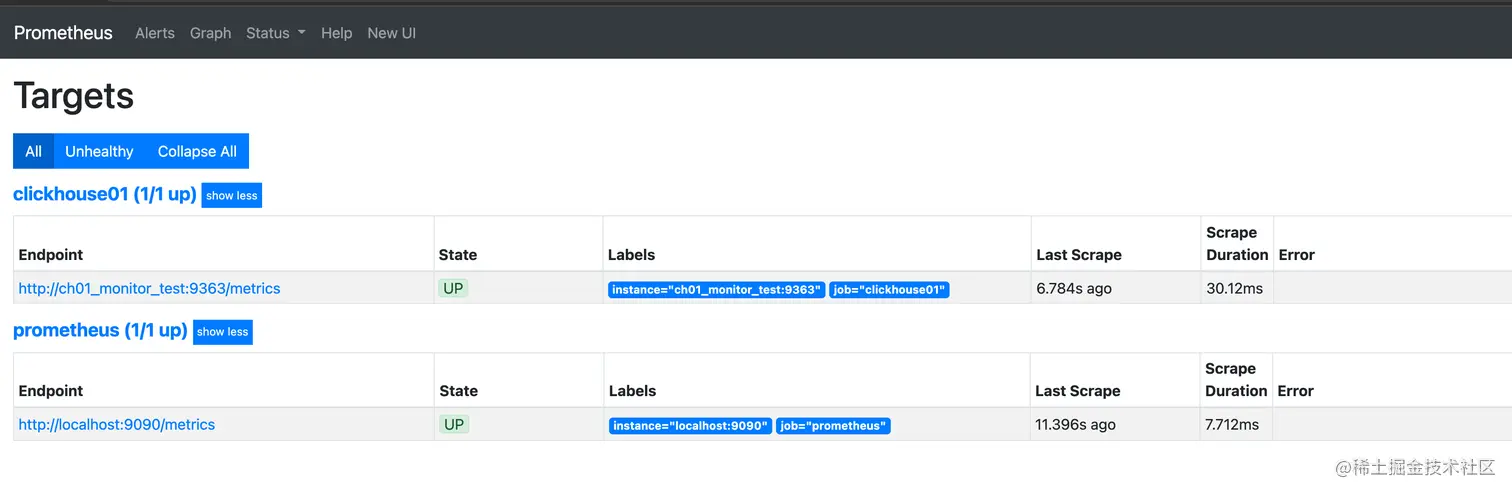Click the Targets page heading
The width and height of the screenshot is (1512, 494).
(74, 96)
